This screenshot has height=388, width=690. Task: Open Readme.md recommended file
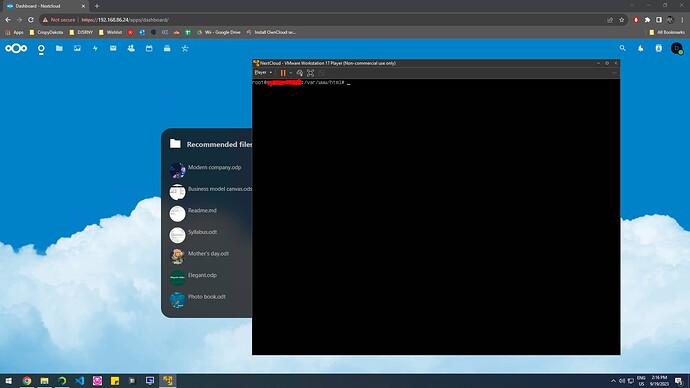coord(202,211)
